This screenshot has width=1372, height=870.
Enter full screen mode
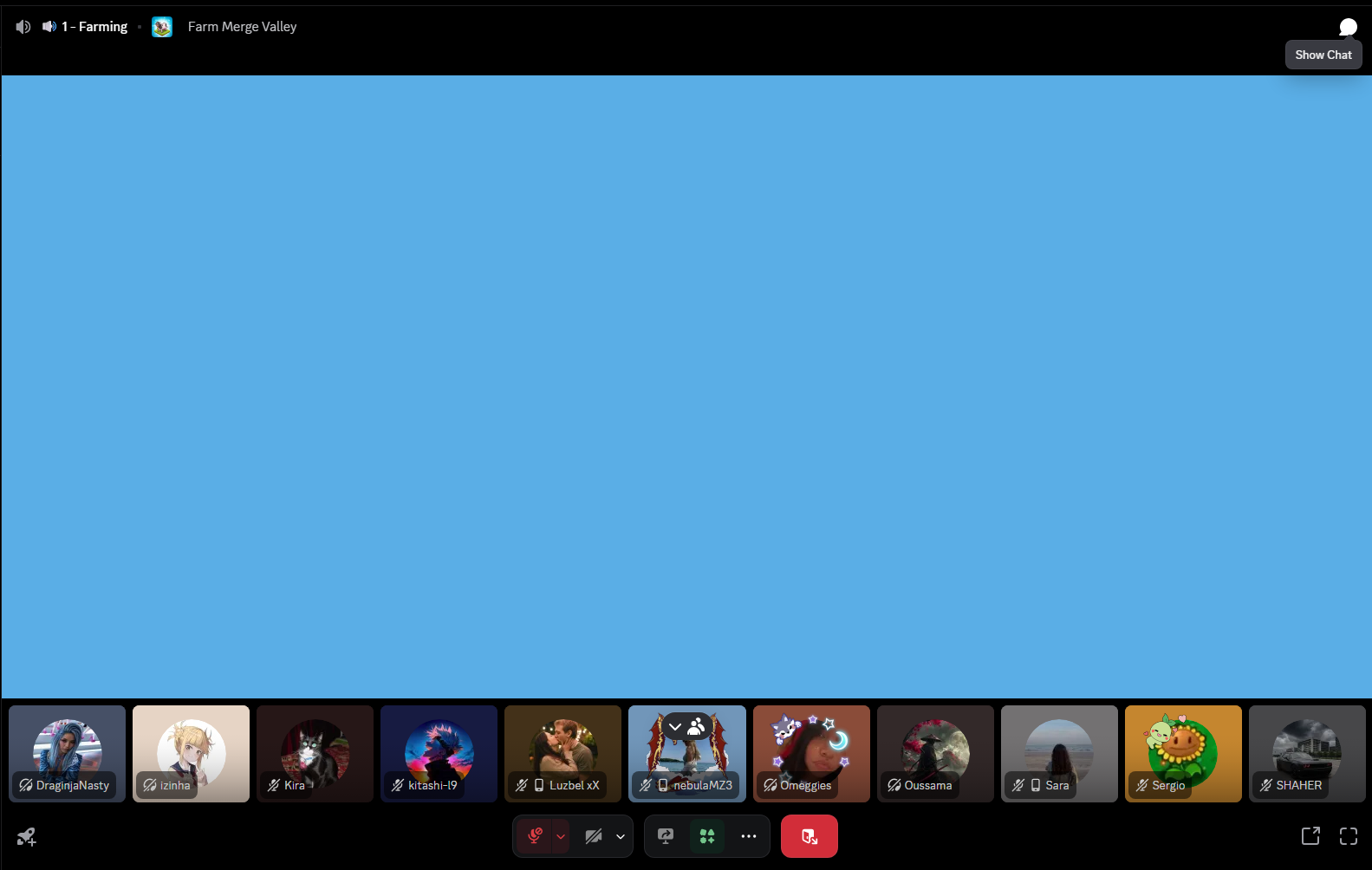click(x=1349, y=836)
